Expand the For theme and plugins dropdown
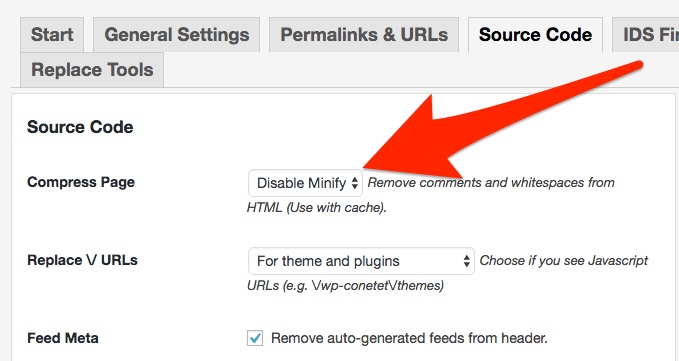 pyautogui.click(x=361, y=261)
